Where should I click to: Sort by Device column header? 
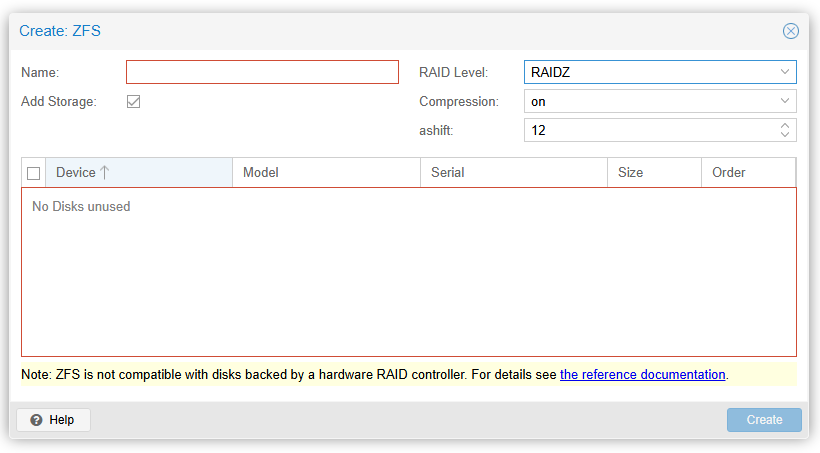tap(76, 172)
